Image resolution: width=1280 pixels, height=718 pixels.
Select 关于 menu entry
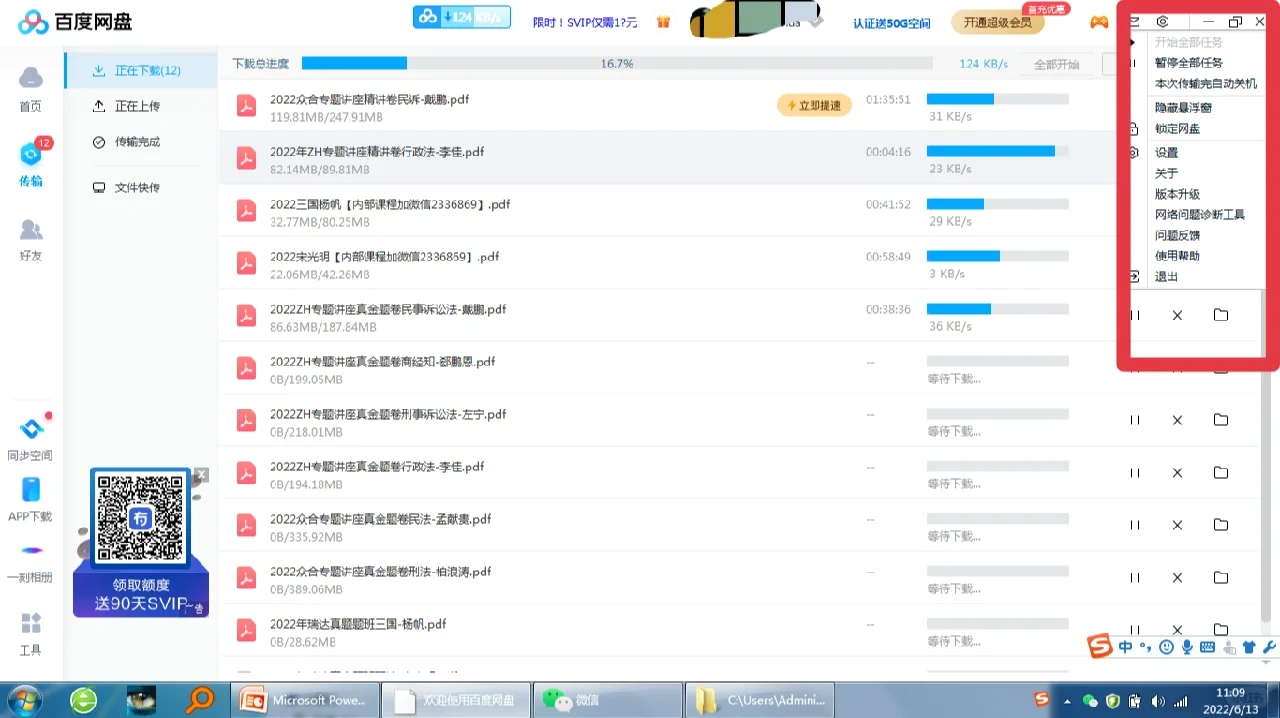point(1166,174)
